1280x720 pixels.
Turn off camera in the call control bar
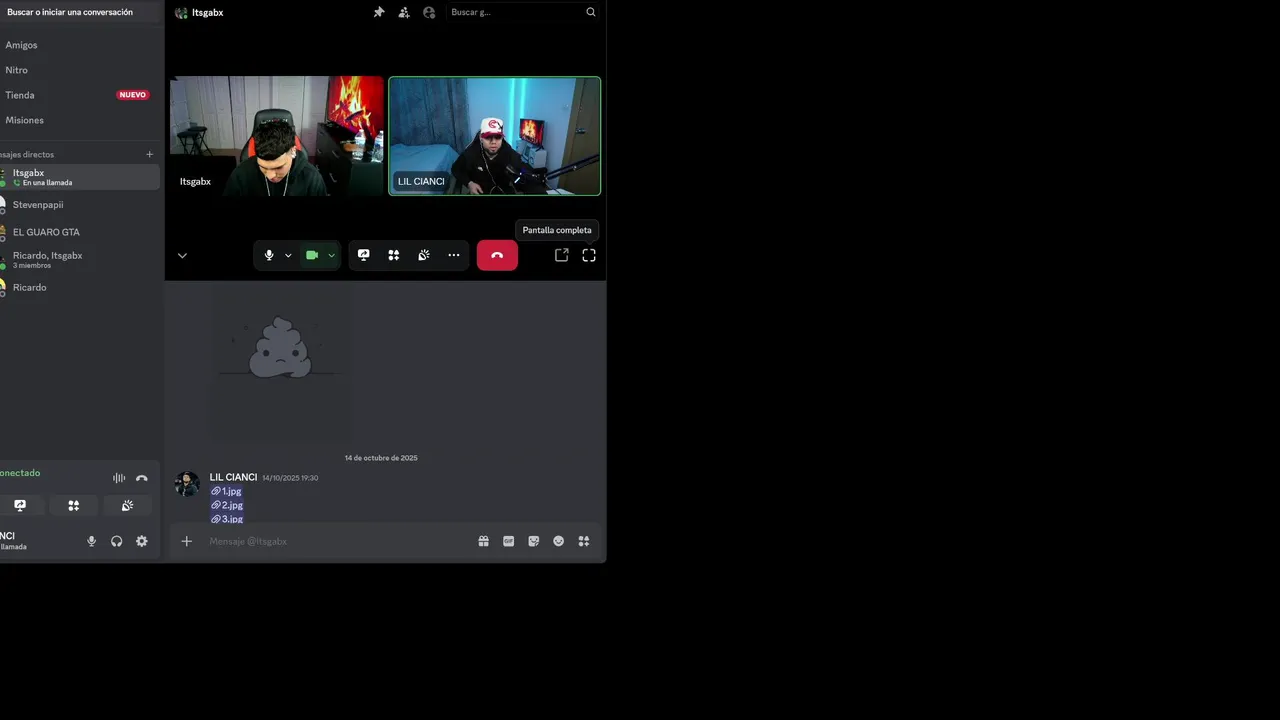(312, 255)
